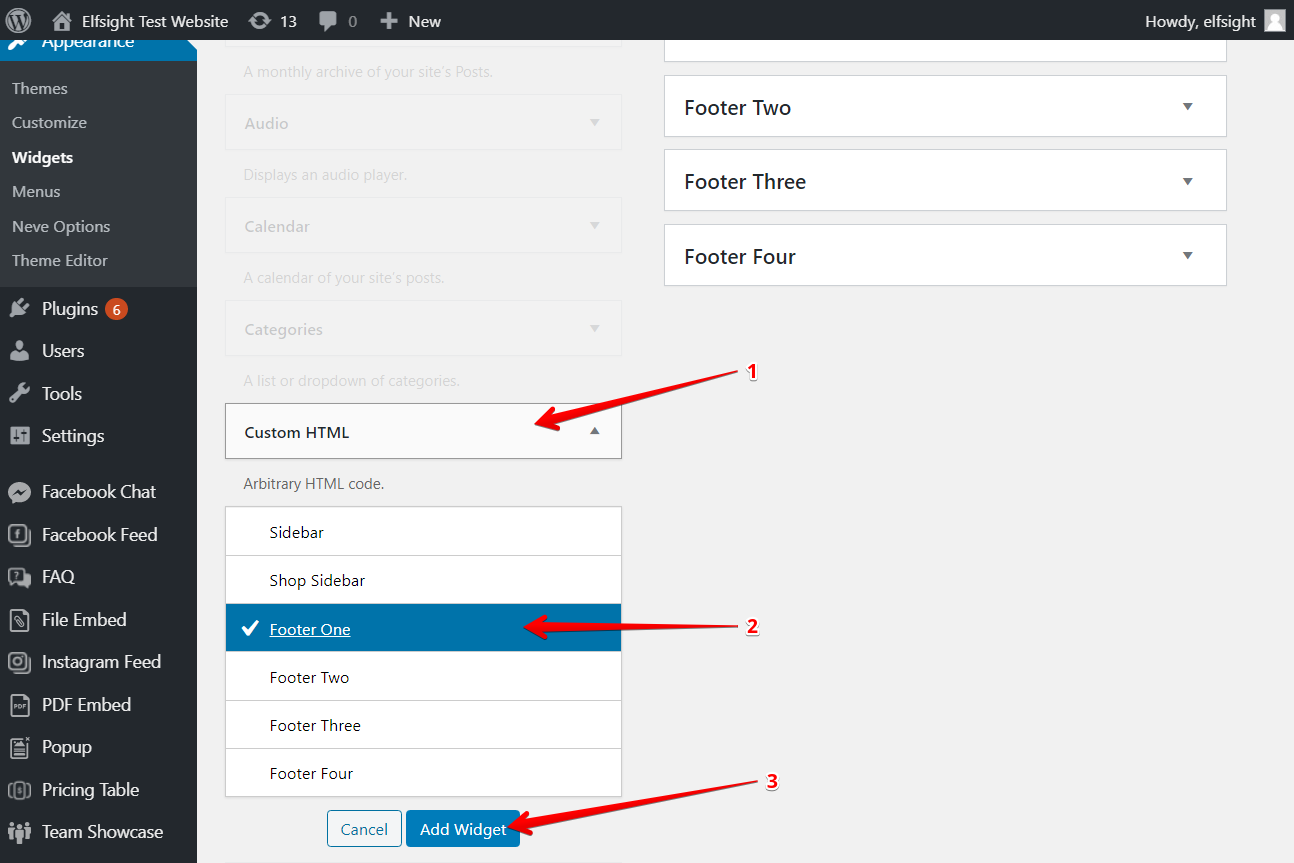Open the Facebook Chat plugin panel
Viewport: 1294px width, 863px height.
(x=99, y=491)
